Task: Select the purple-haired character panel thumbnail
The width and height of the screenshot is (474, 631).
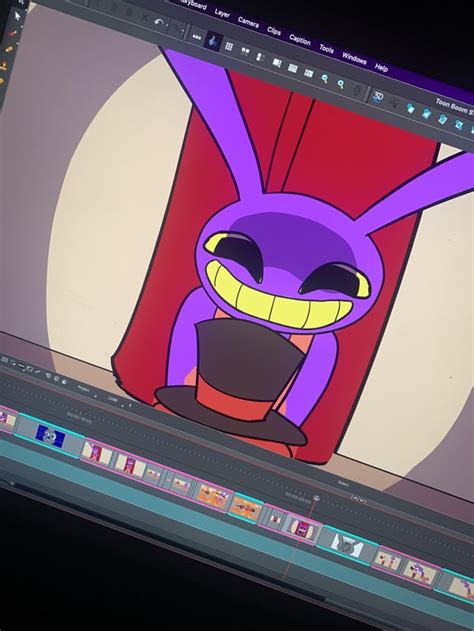Action: [x=420, y=572]
